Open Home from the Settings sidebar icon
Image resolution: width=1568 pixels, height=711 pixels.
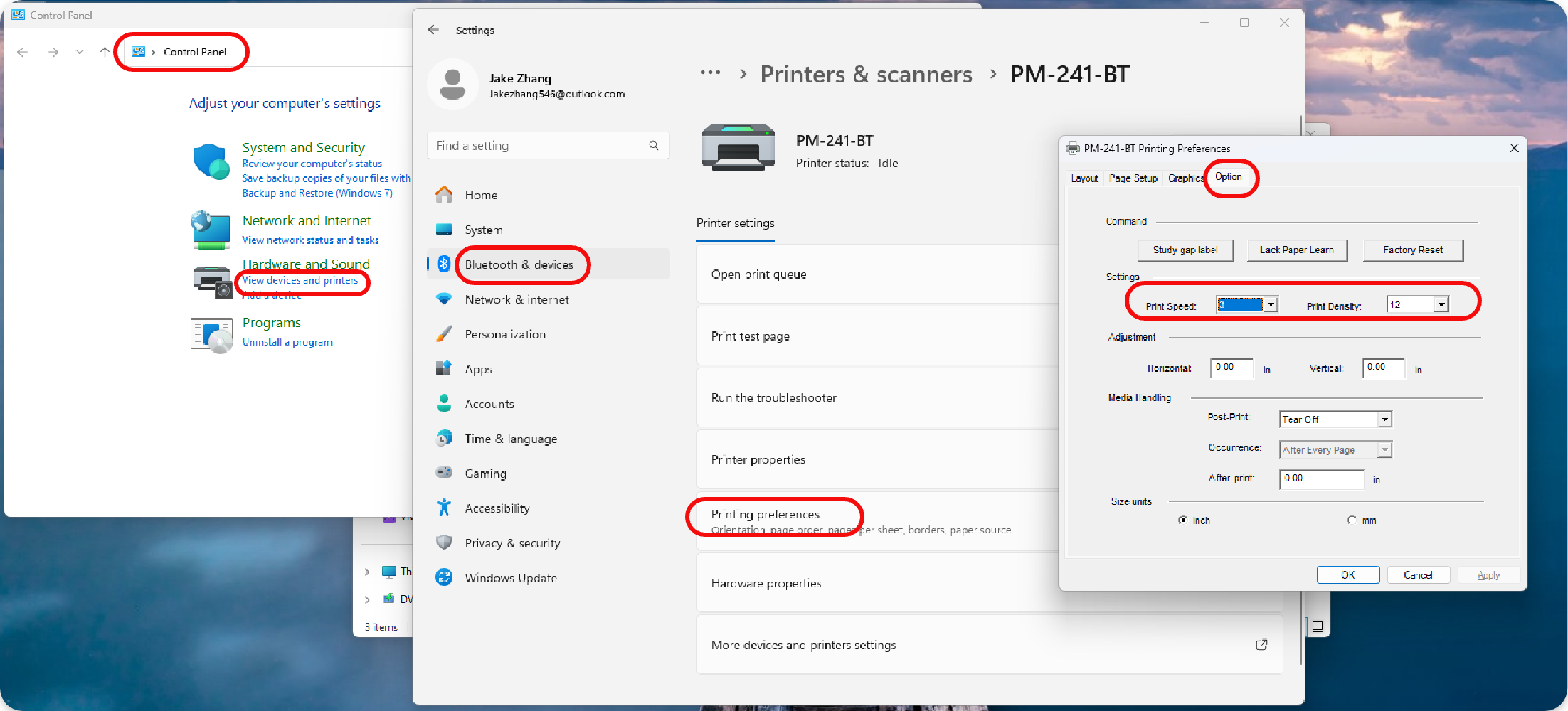[x=444, y=194]
